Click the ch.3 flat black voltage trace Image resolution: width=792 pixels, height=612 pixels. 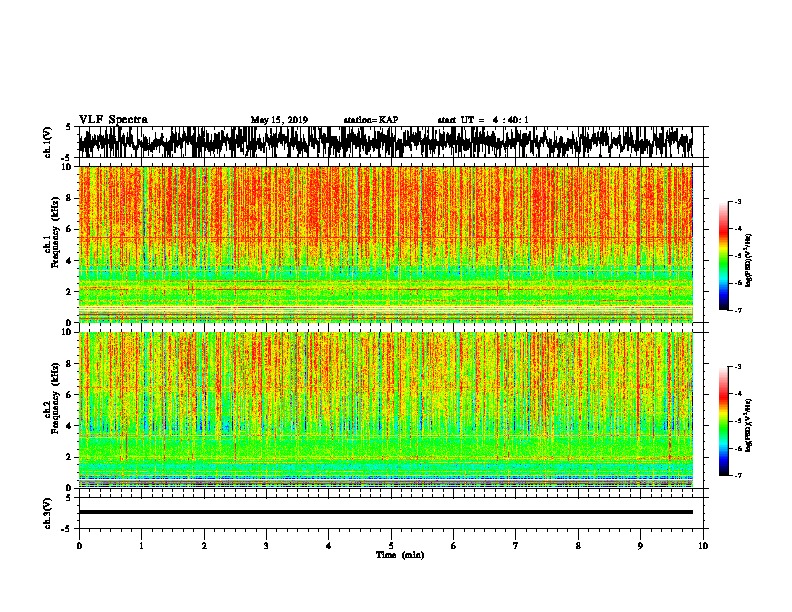click(385, 512)
